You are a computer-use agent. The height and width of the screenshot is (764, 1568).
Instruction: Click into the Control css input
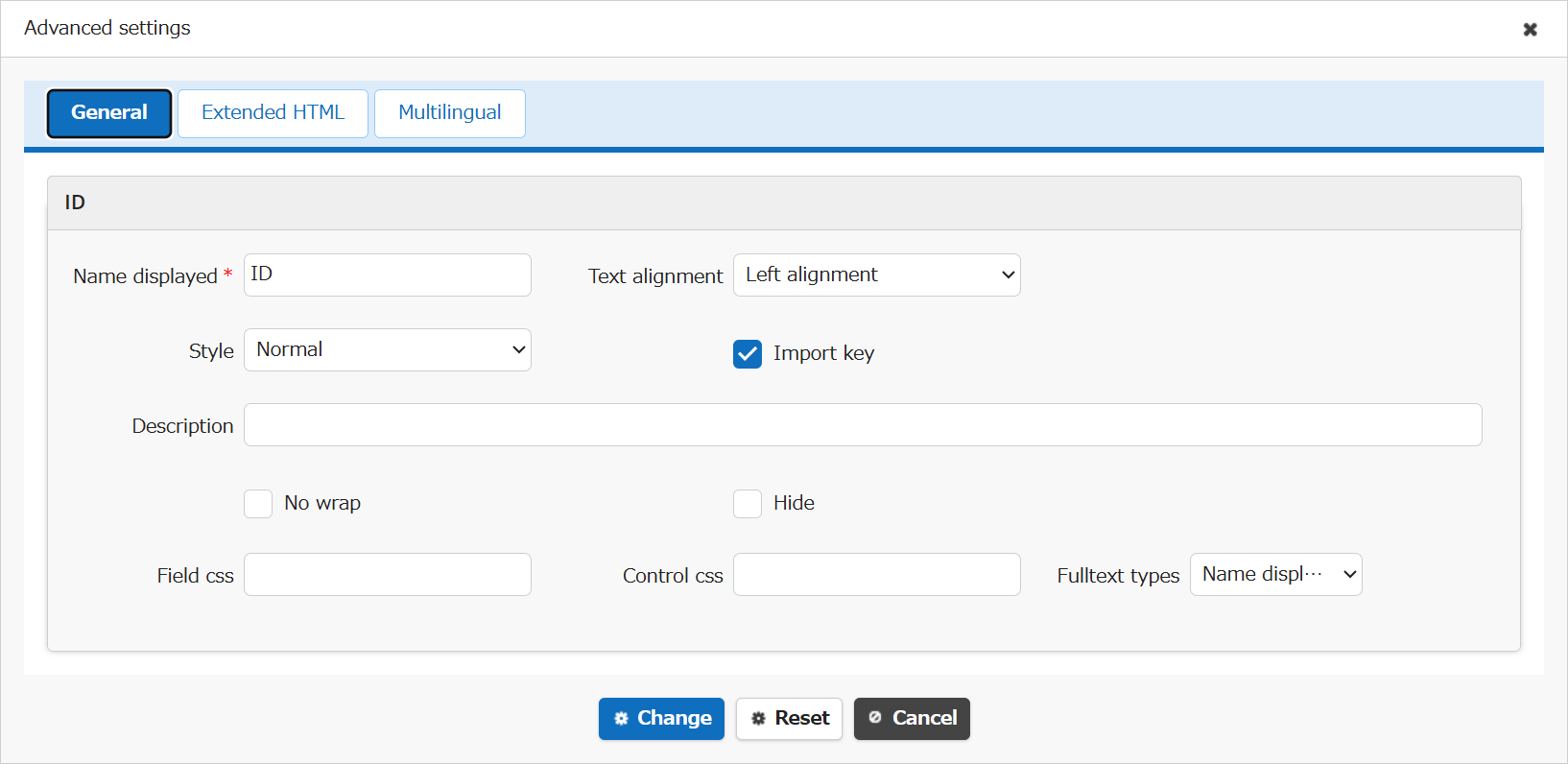(x=877, y=574)
